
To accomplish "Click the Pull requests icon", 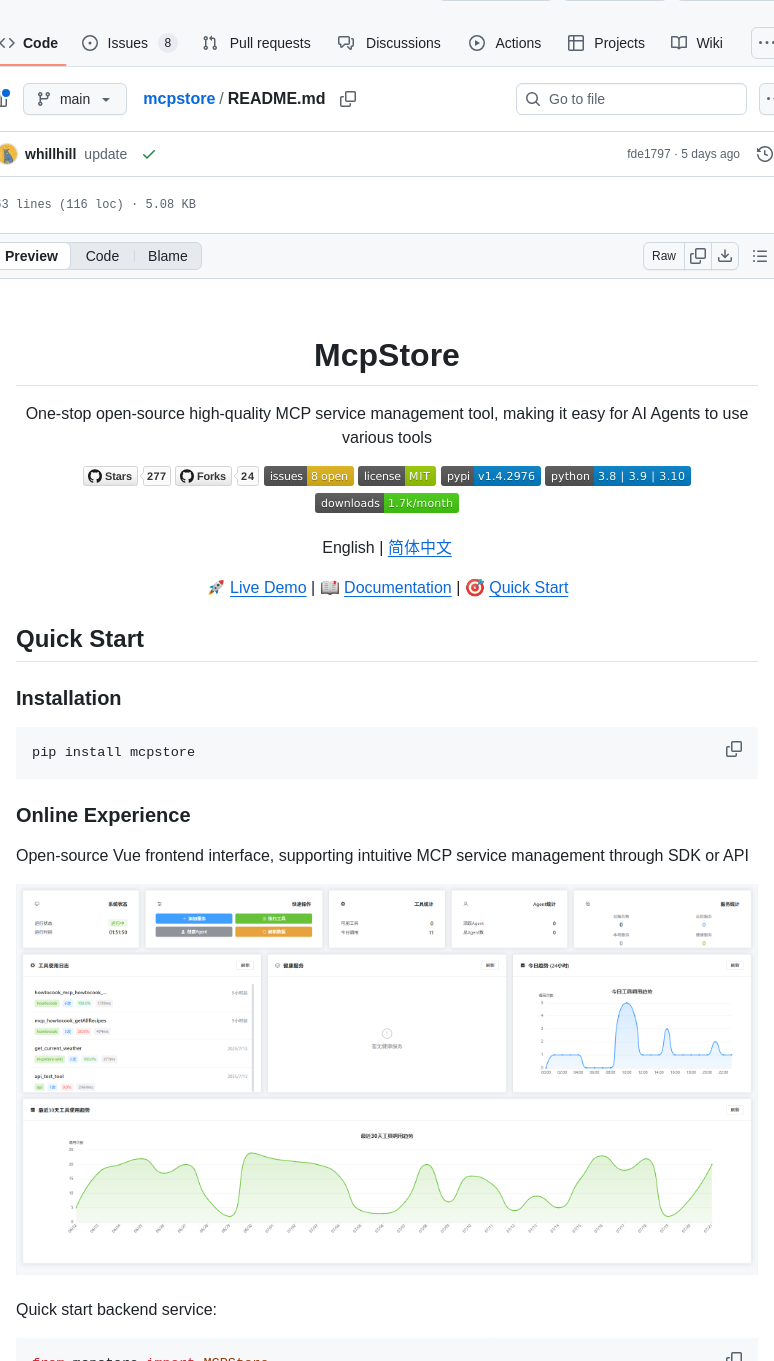I will click(210, 43).
